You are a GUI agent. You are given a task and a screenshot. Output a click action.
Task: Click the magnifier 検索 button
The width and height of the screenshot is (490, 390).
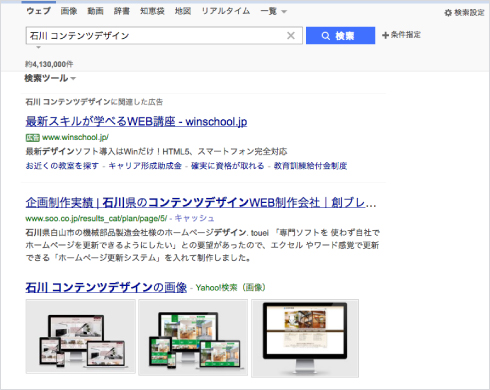[x=340, y=35]
